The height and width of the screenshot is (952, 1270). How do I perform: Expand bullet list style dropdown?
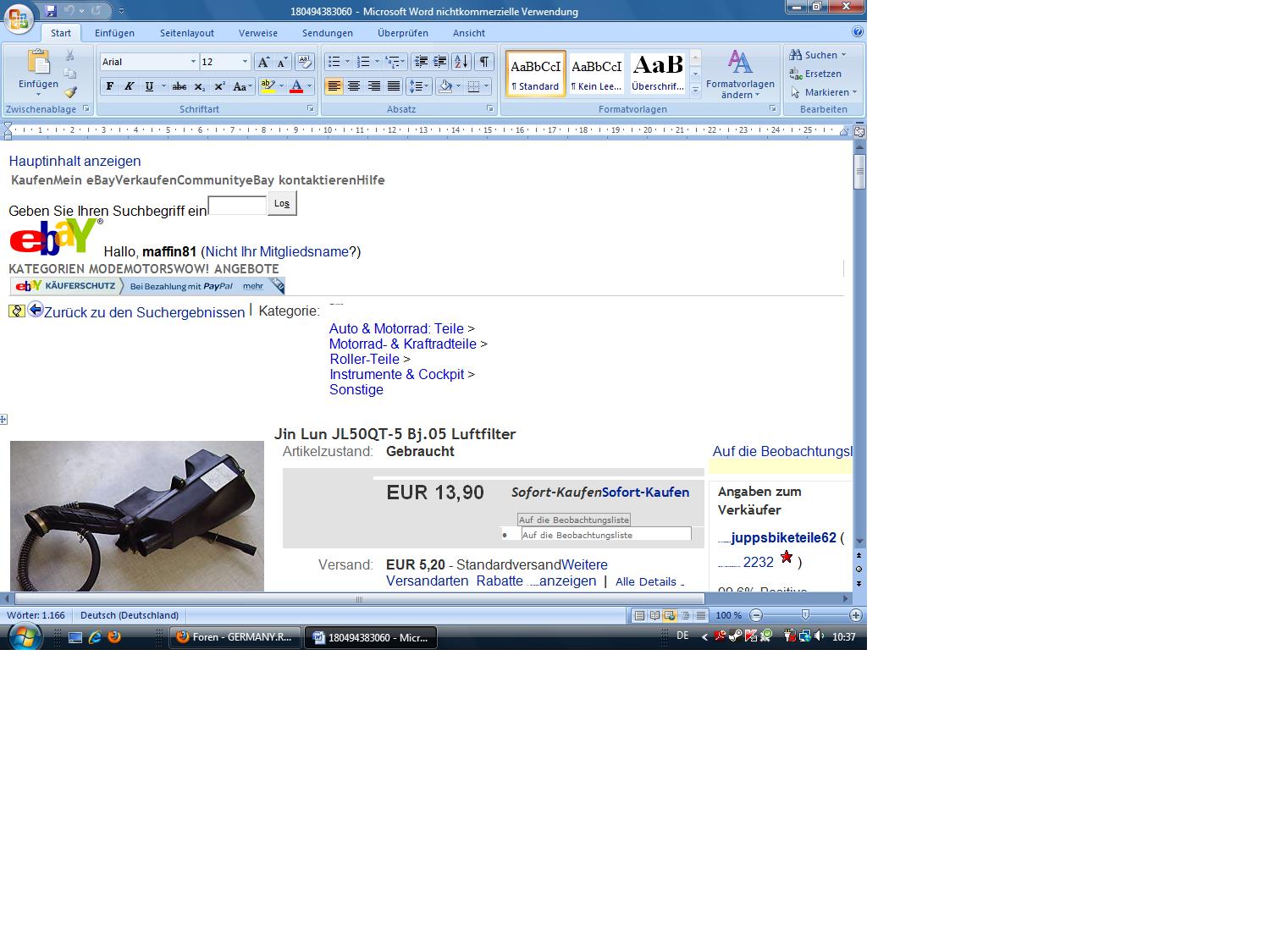pyautogui.click(x=347, y=62)
